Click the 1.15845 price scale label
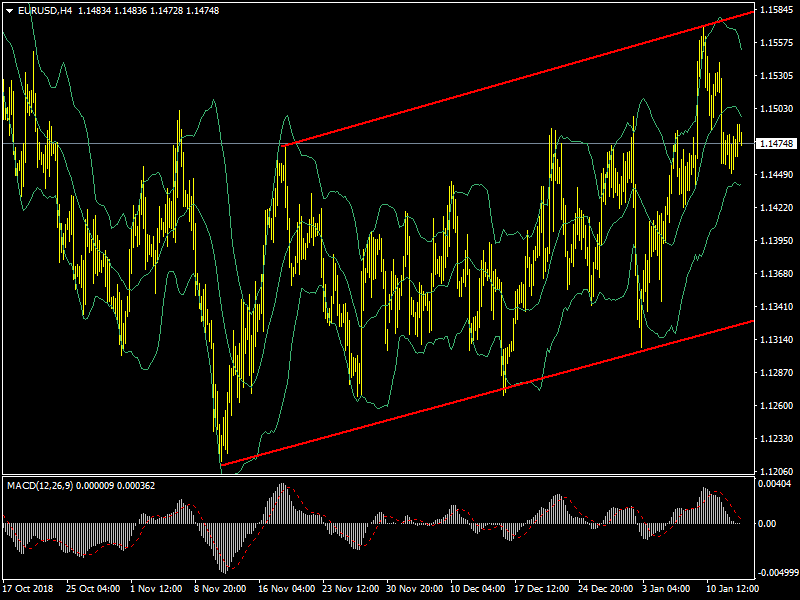 pyautogui.click(x=776, y=10)
